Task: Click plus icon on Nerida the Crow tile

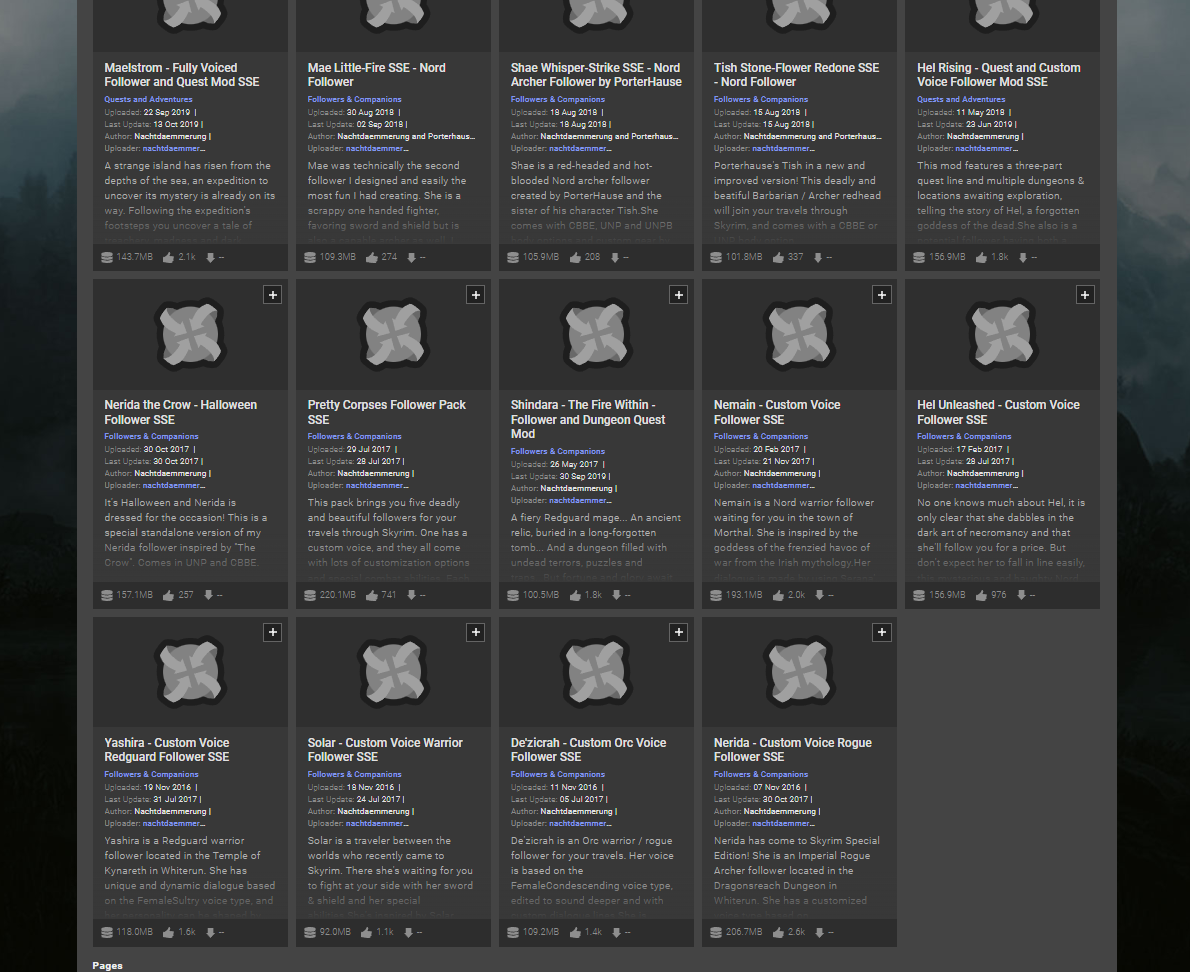Action: (272, 295)
